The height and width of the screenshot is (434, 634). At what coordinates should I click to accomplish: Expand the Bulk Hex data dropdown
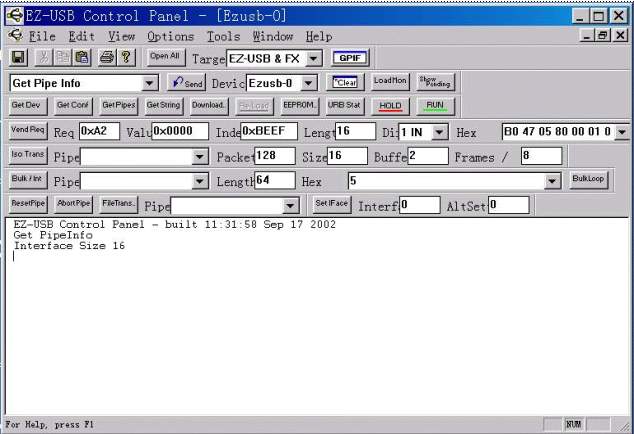pyautogui.click(x=553, y=182)
